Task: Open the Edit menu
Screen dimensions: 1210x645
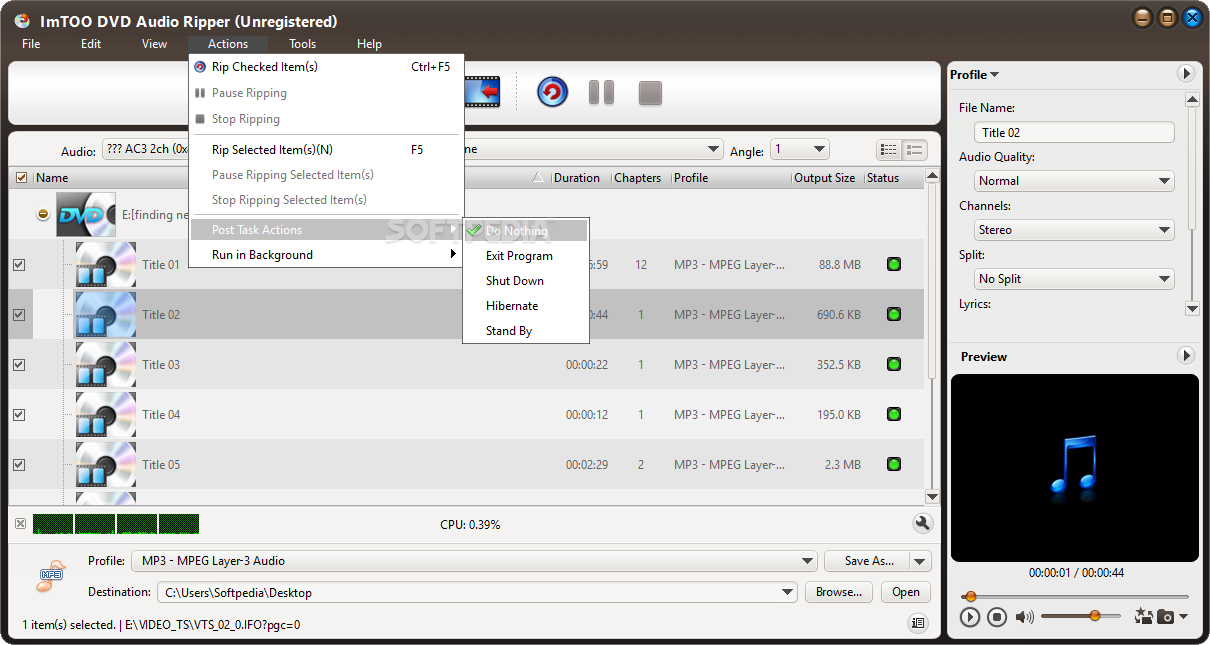Action: [x=91, y=44]
